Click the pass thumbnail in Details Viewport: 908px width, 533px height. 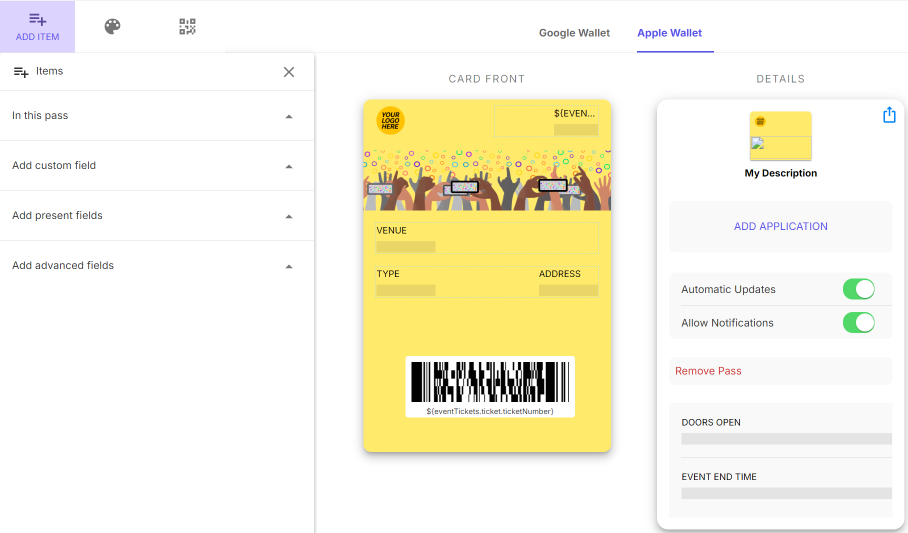[781, 136]
